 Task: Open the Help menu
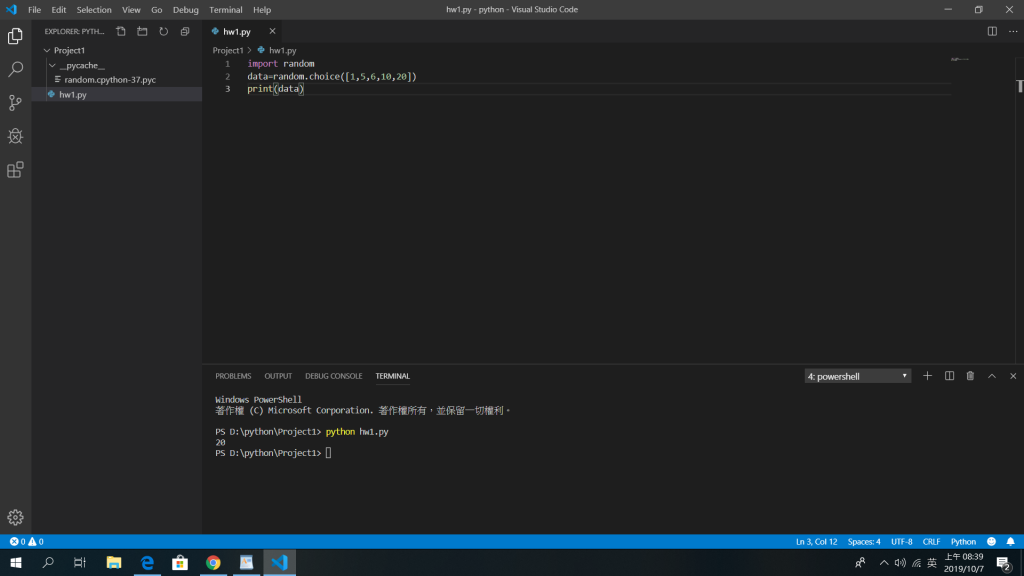(262, 10)
